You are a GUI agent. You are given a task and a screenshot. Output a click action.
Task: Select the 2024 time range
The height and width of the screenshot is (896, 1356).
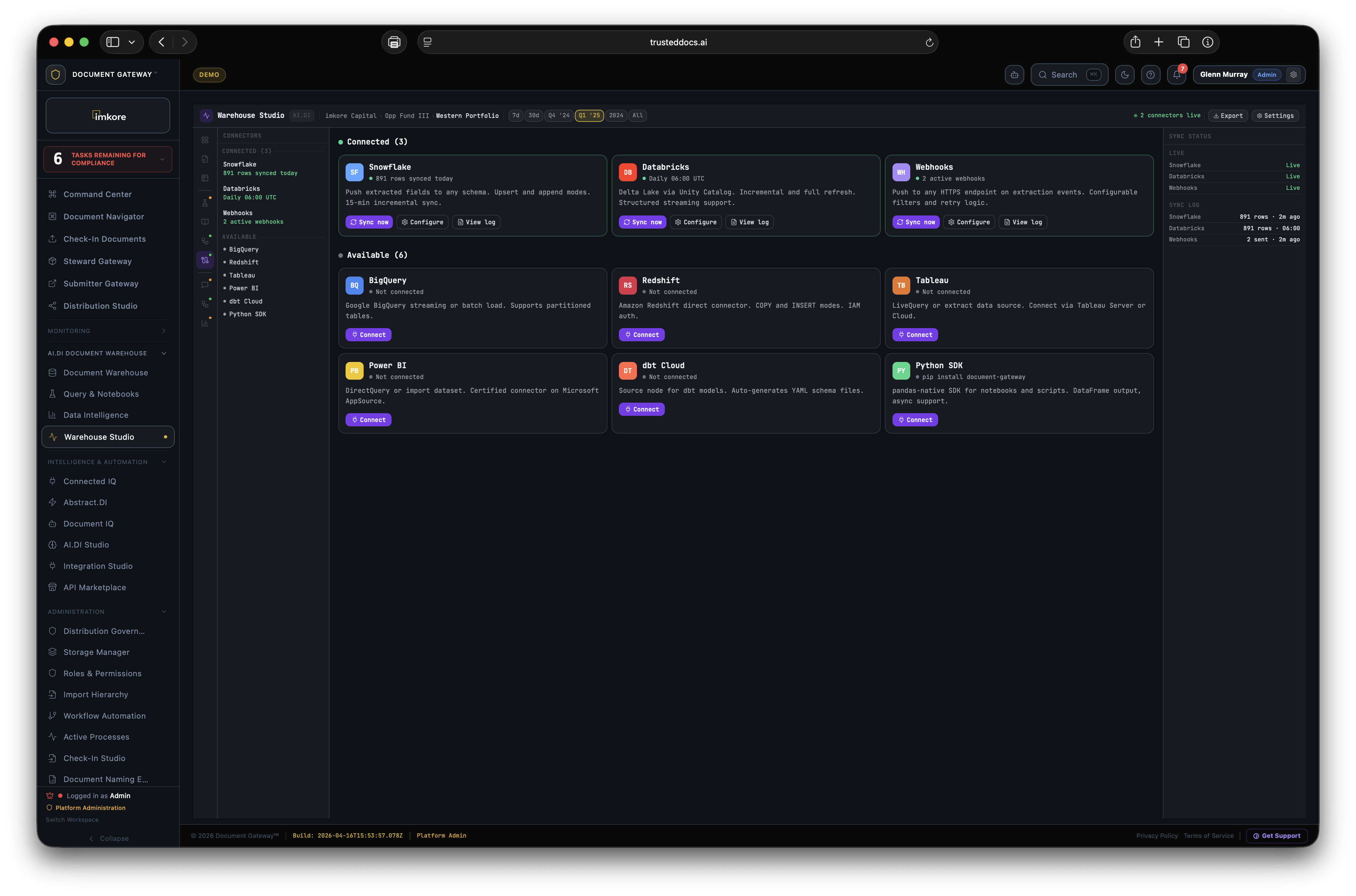pos(616,115)
